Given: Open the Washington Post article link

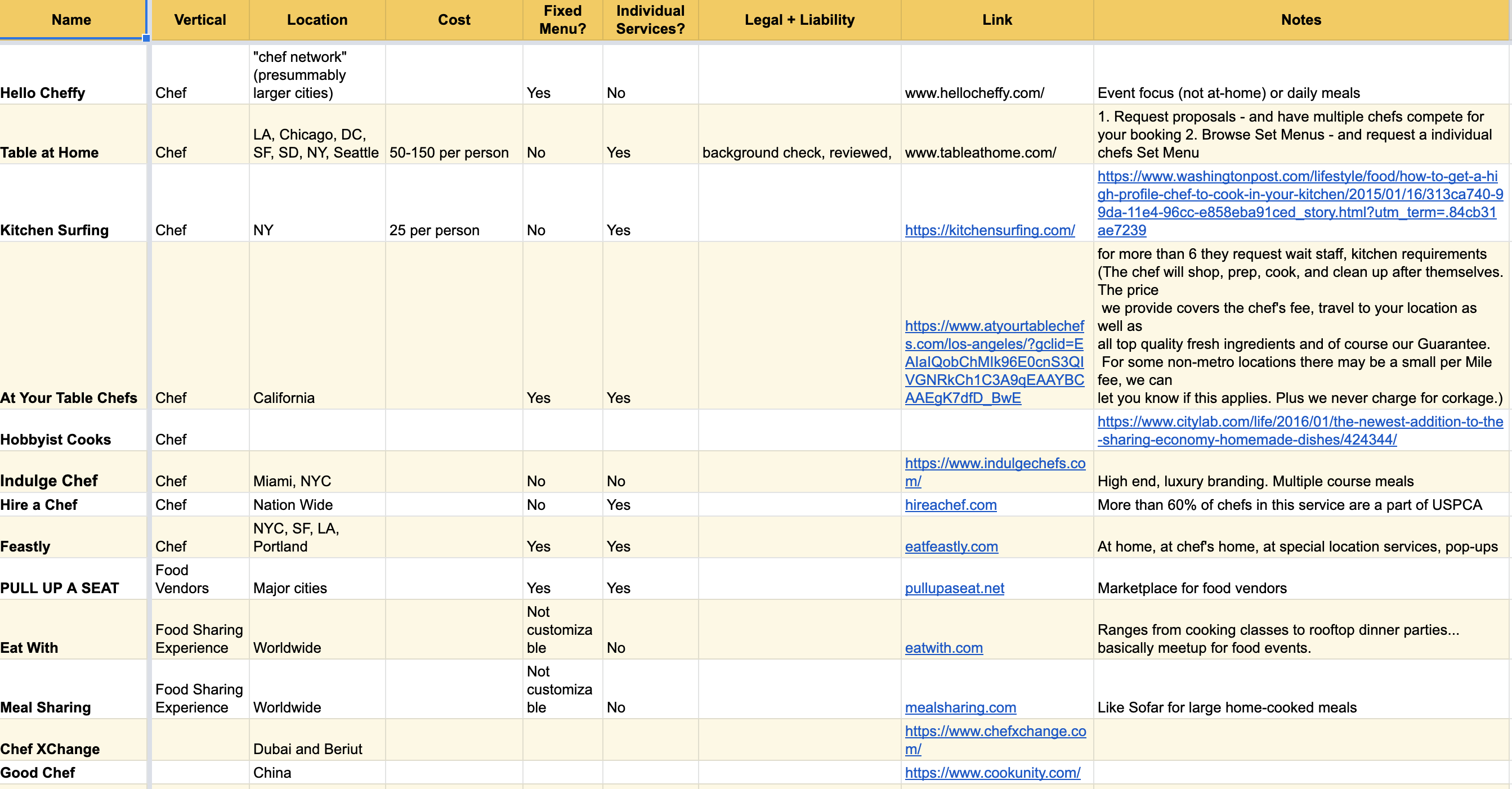Looking at the screenshot, I should click(x=1300, y=203).
